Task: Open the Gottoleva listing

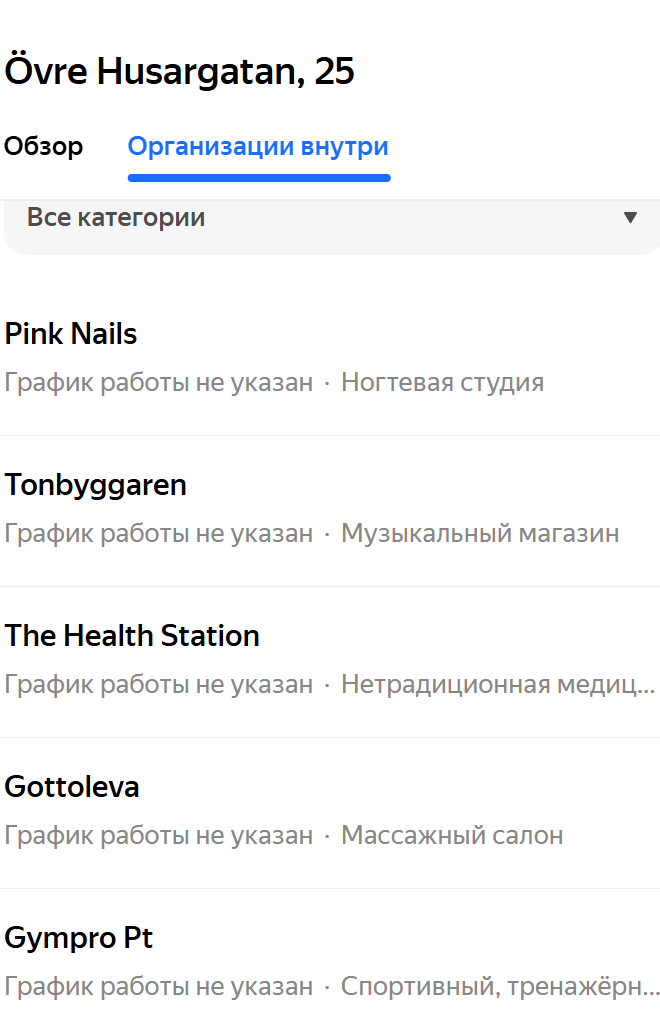Action: (72, 787)
